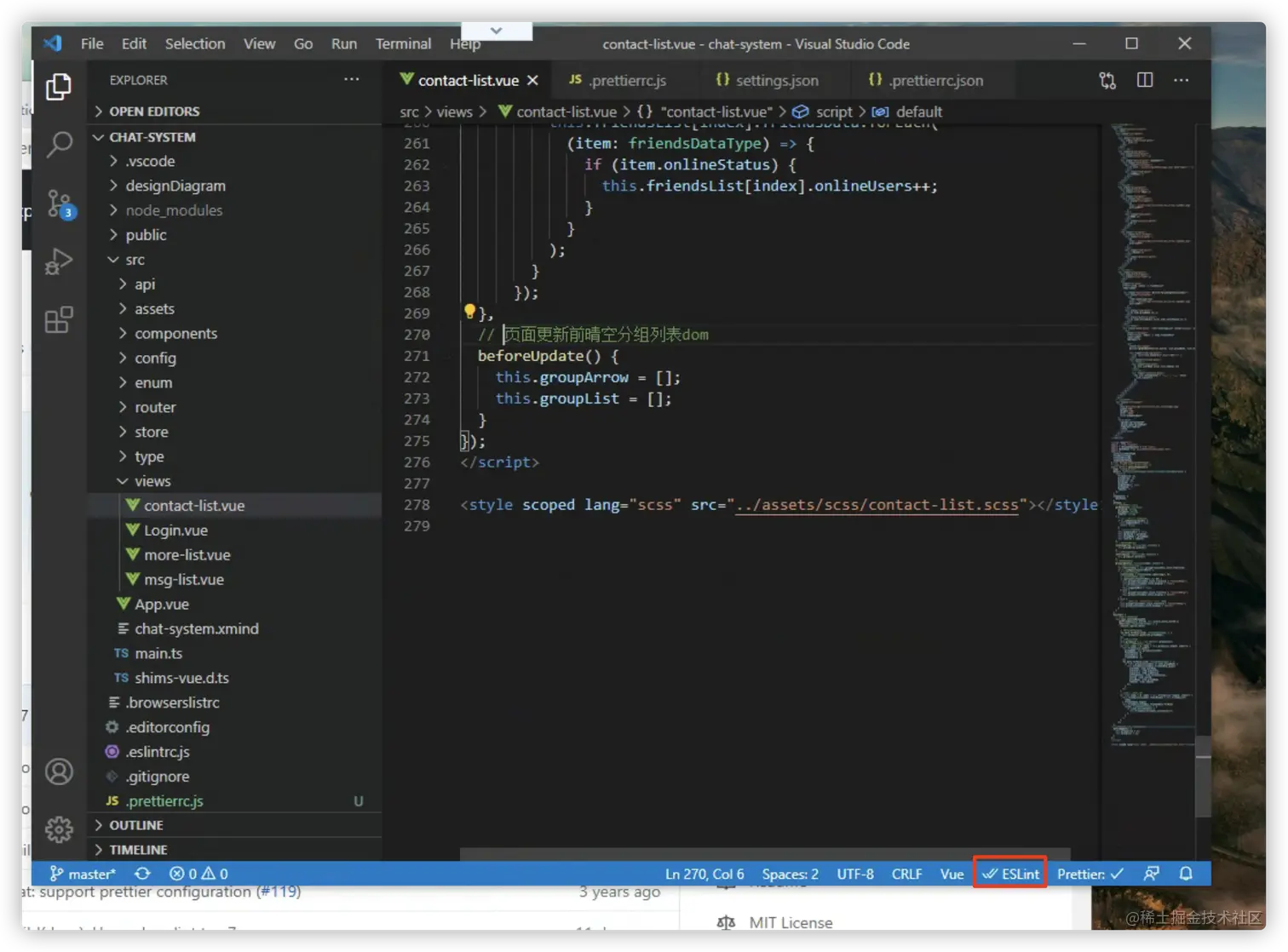Change end of line sequence CRLF

tap(906, 874)
